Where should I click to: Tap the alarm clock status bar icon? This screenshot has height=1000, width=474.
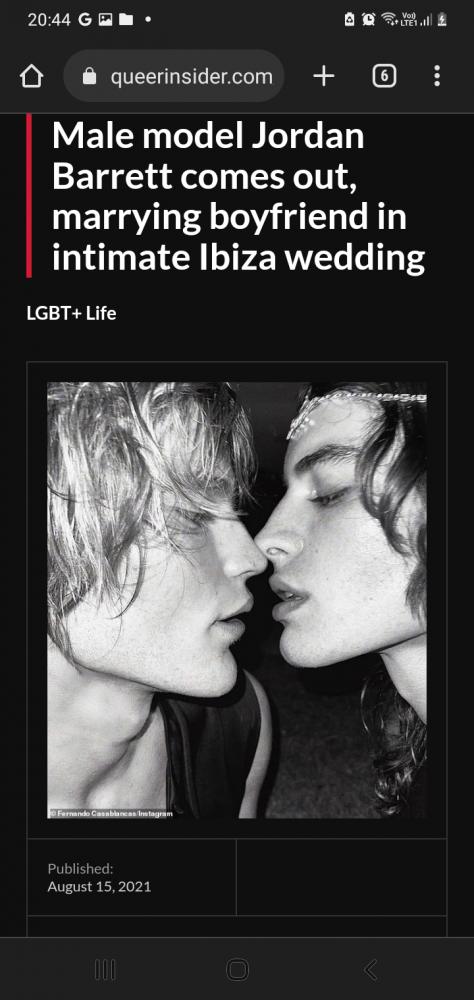pos(368,20)
